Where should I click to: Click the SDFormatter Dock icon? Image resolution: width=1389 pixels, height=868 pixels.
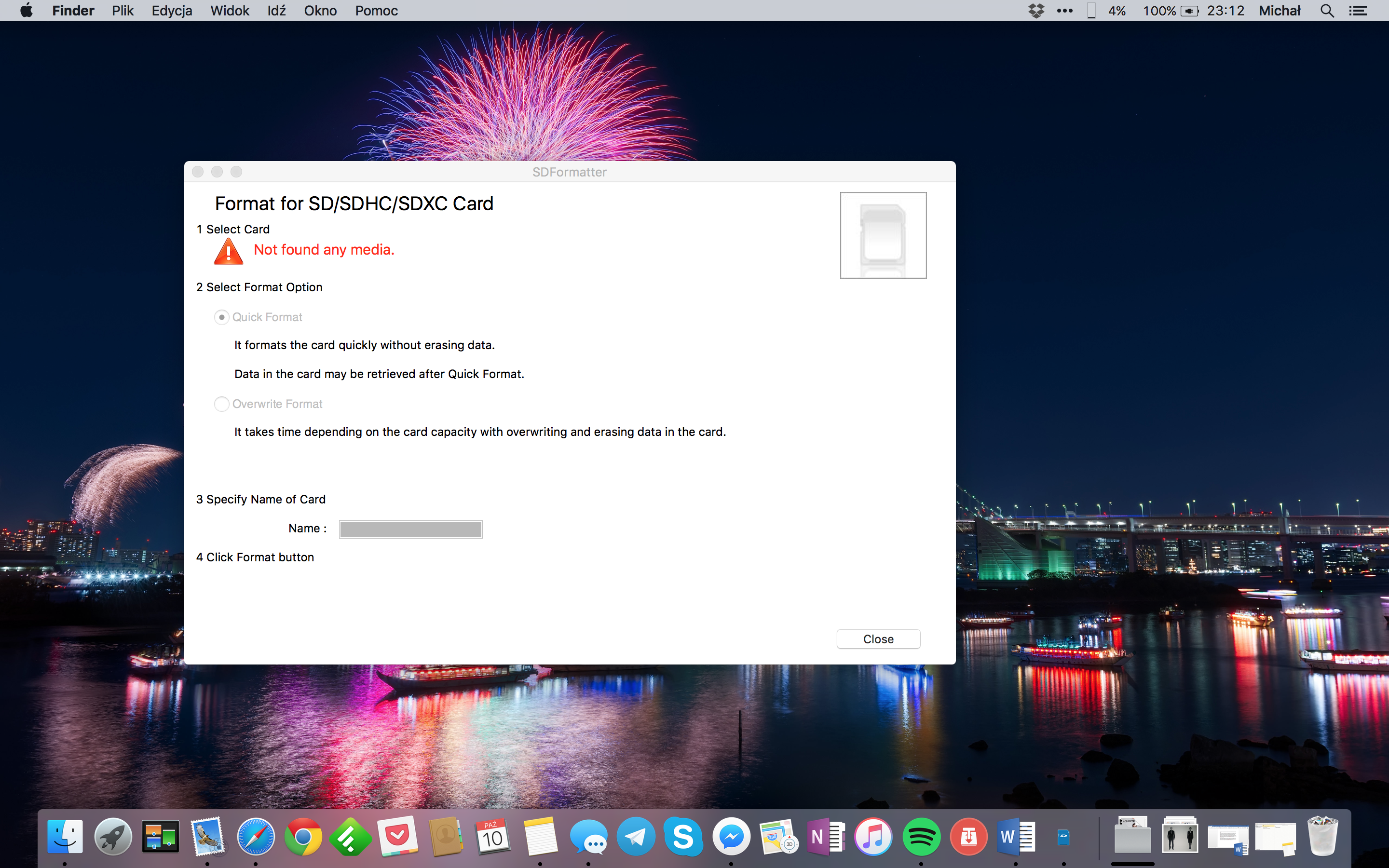click(x=1063, y=837)
